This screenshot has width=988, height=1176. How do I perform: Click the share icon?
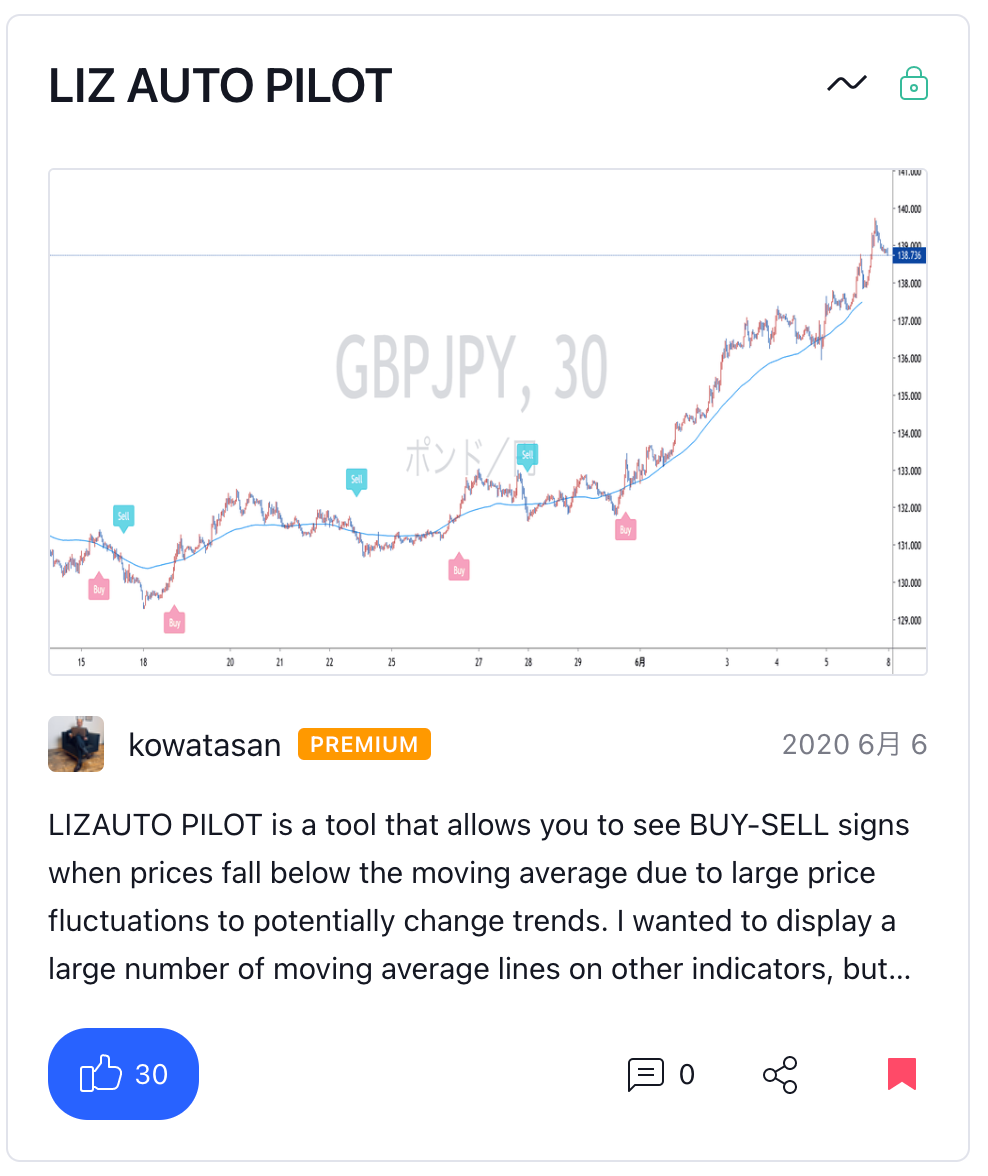click(780, 1075)
